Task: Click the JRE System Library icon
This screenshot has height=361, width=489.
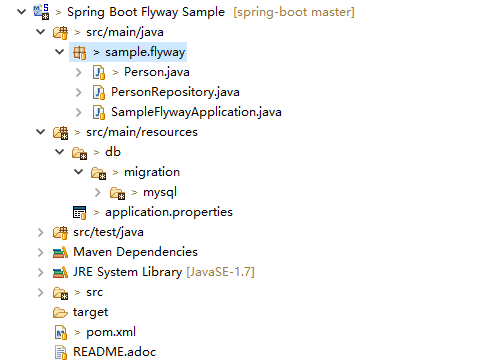Action: 60,272
